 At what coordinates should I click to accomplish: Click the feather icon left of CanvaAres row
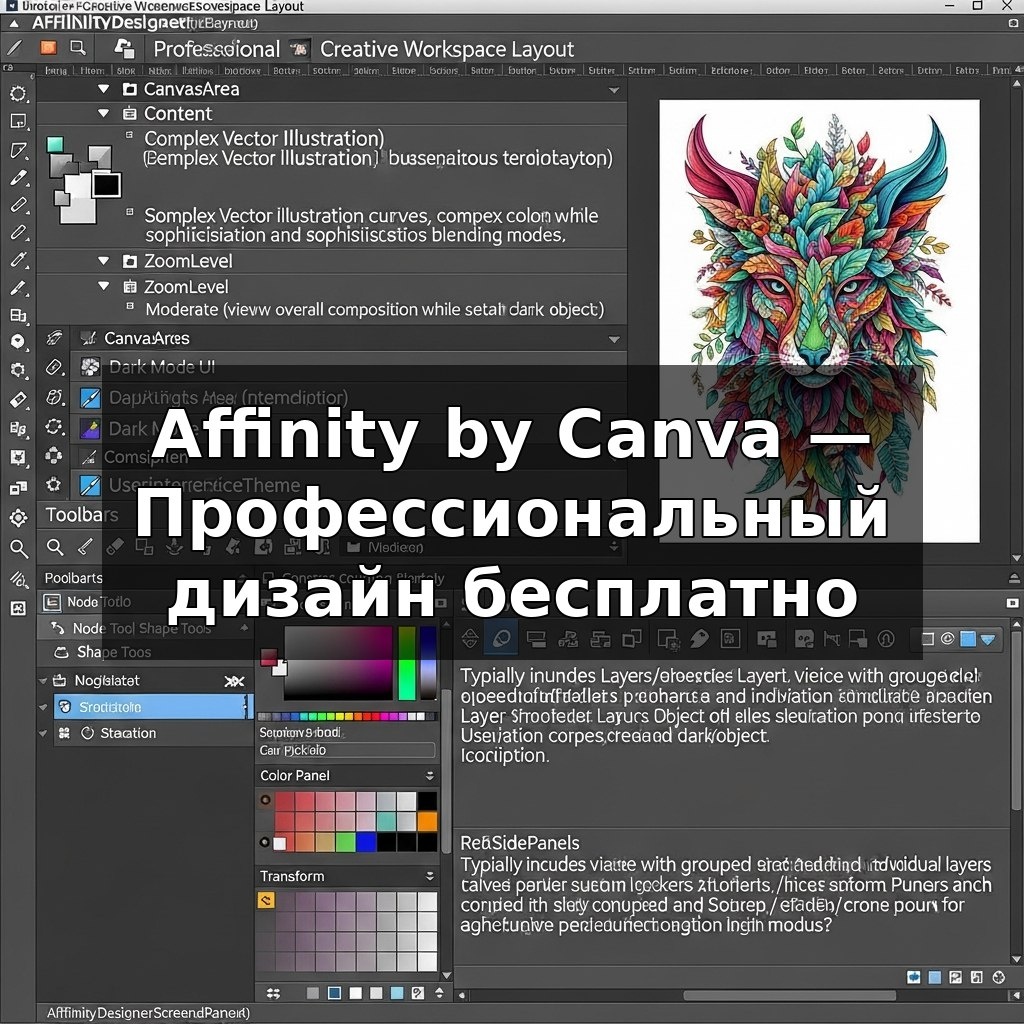pyautogui.click(x=54, y=338)
